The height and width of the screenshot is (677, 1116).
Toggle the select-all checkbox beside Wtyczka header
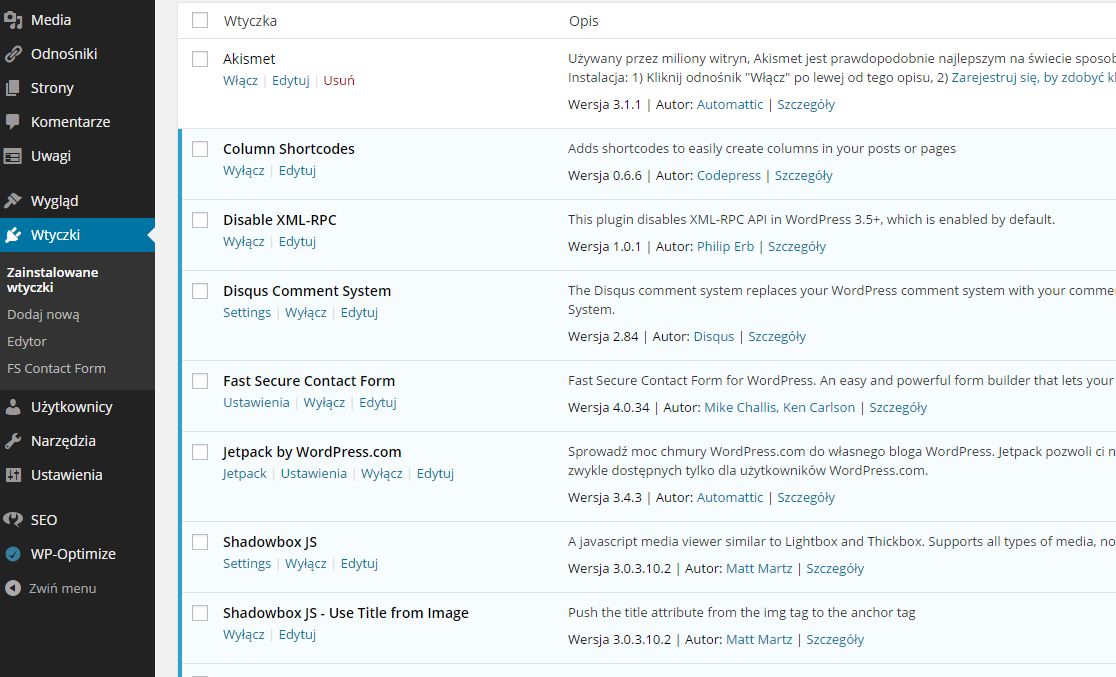[200, 20]
